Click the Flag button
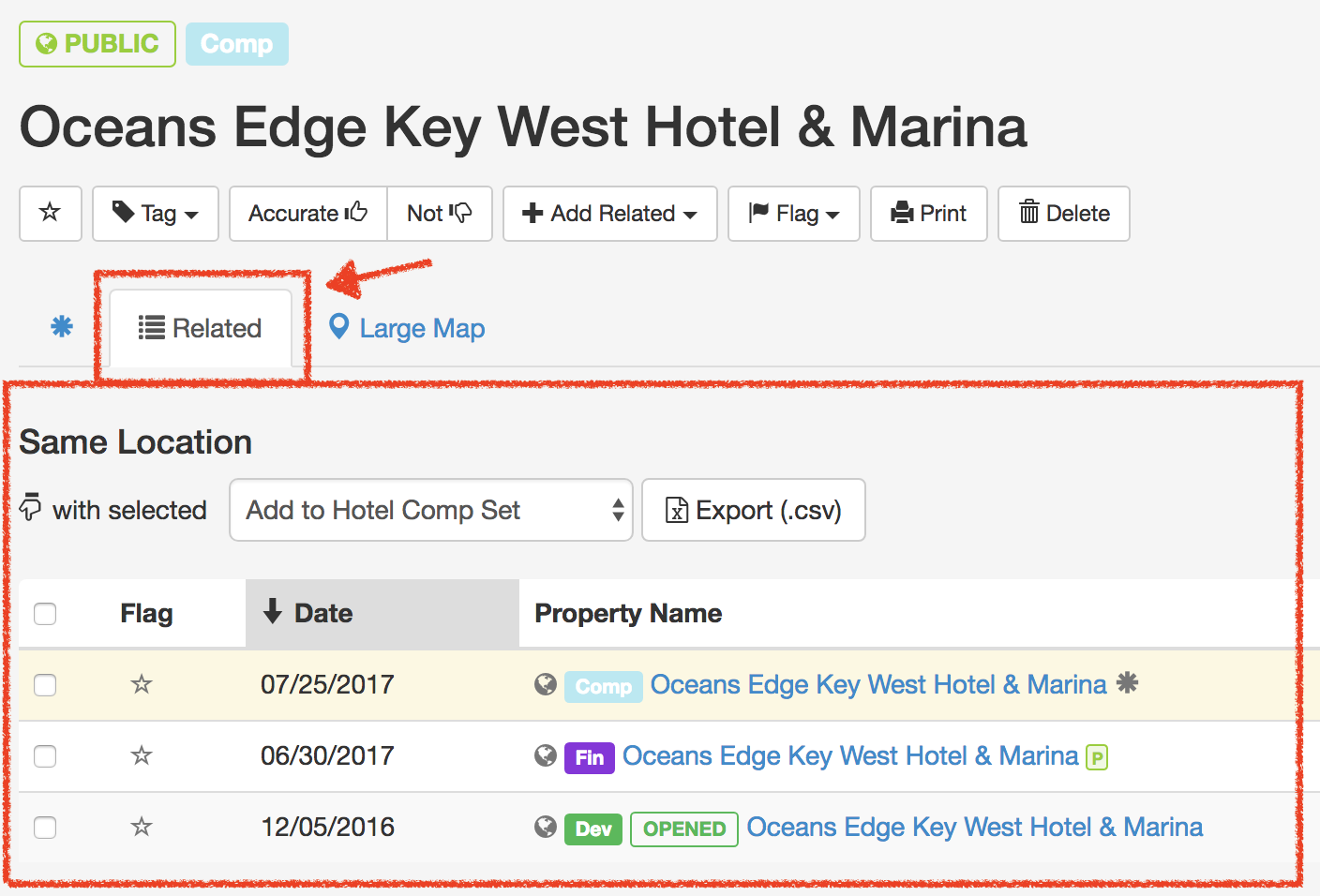1320x896 pixels. click(x=793, y=214)
